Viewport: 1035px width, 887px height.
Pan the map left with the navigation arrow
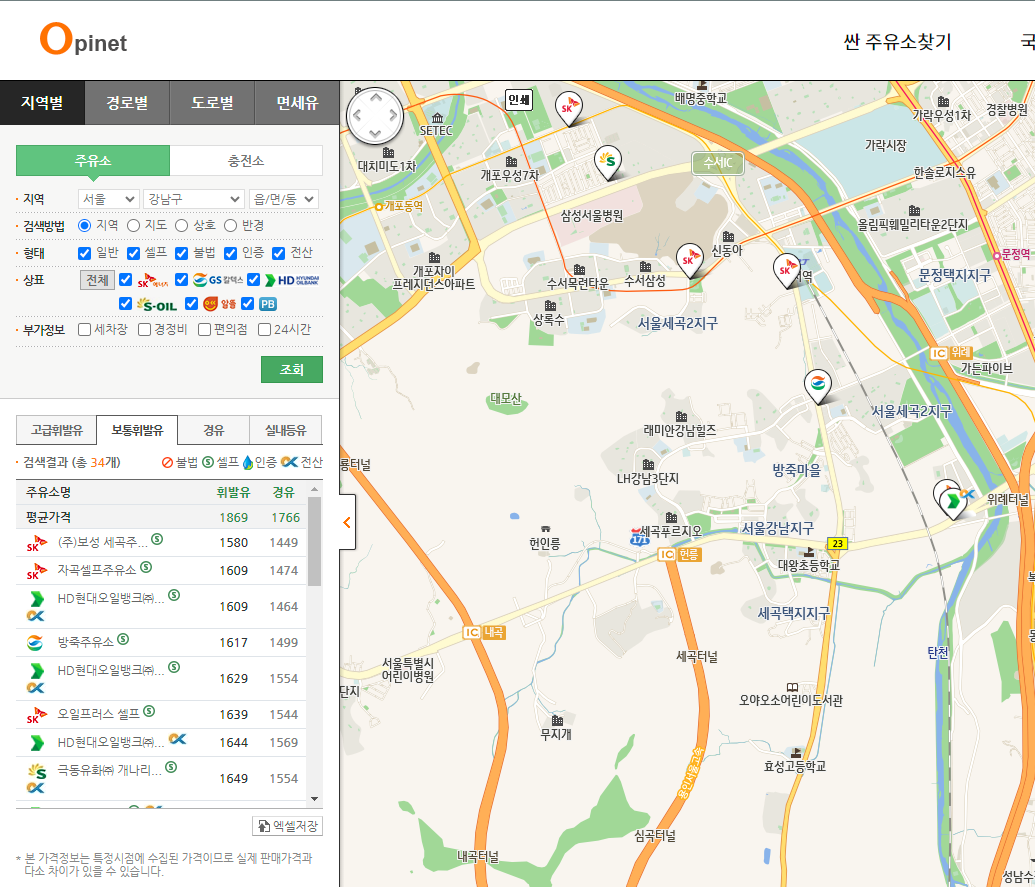point(357,115)
